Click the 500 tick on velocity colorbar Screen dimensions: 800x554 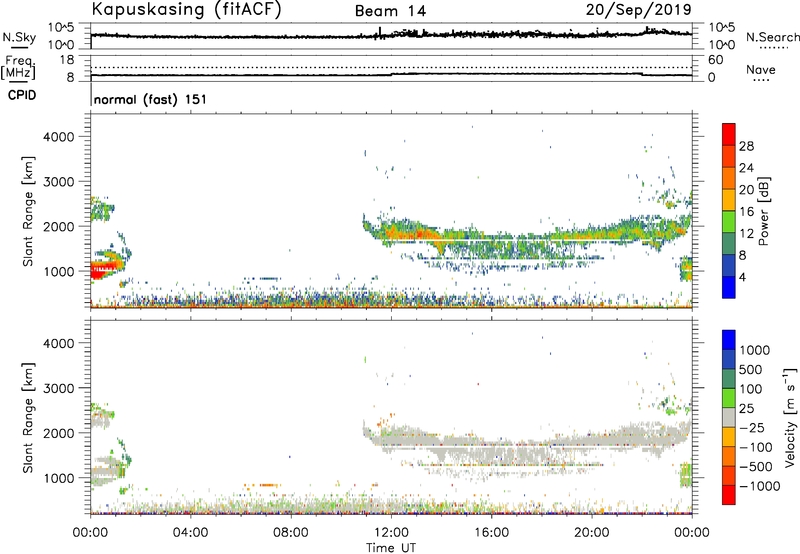click(751, 369)
